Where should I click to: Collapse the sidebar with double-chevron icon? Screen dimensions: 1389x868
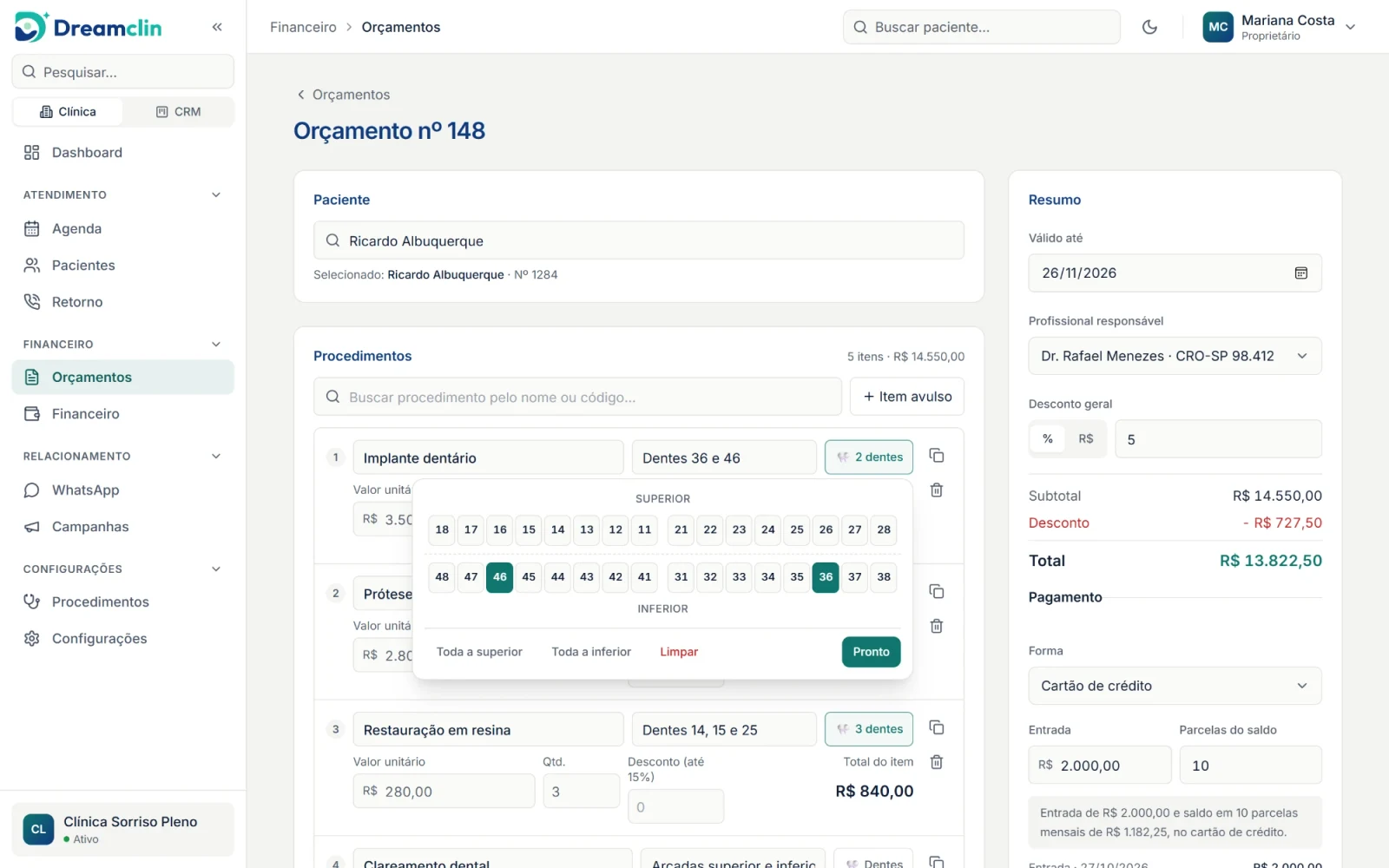pos(217,27)
